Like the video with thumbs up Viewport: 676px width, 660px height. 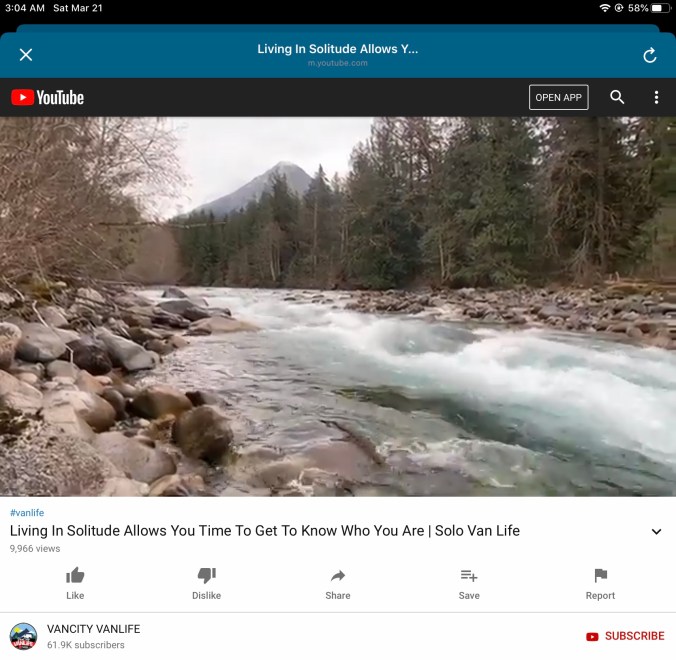(75, 582)
